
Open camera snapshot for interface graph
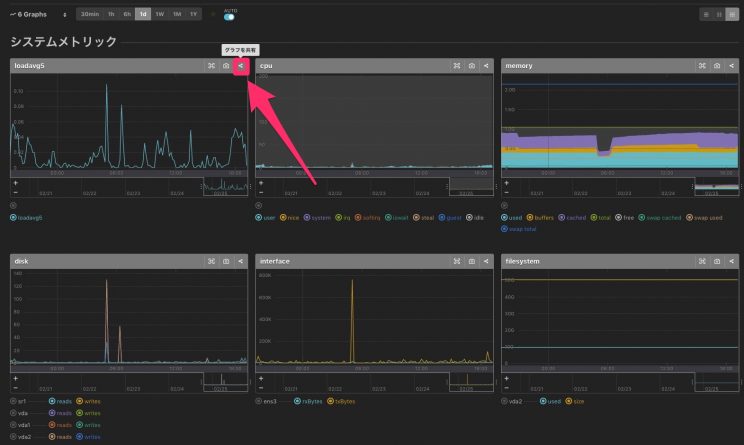click(471, 261)
